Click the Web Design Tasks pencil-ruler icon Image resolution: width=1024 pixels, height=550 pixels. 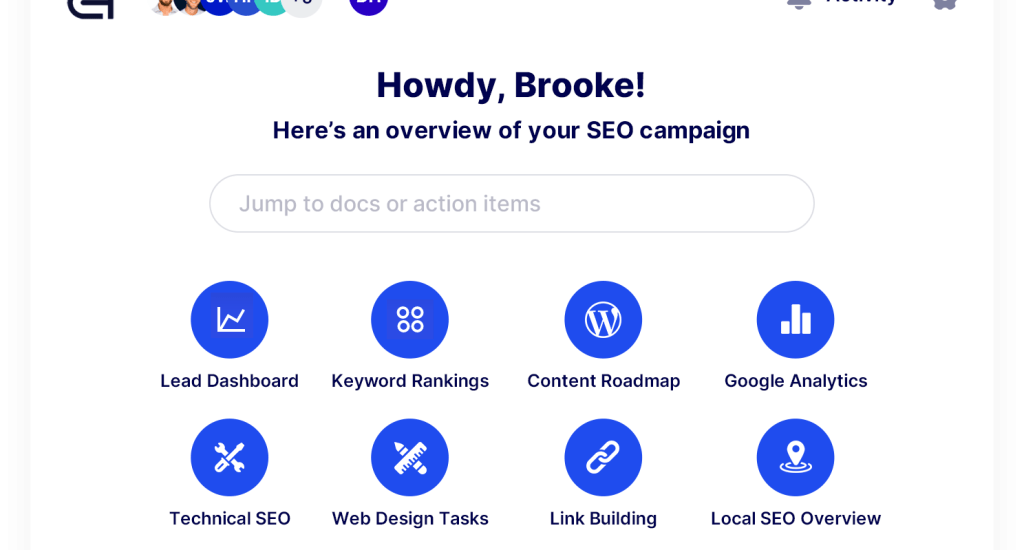coord(410,457)
